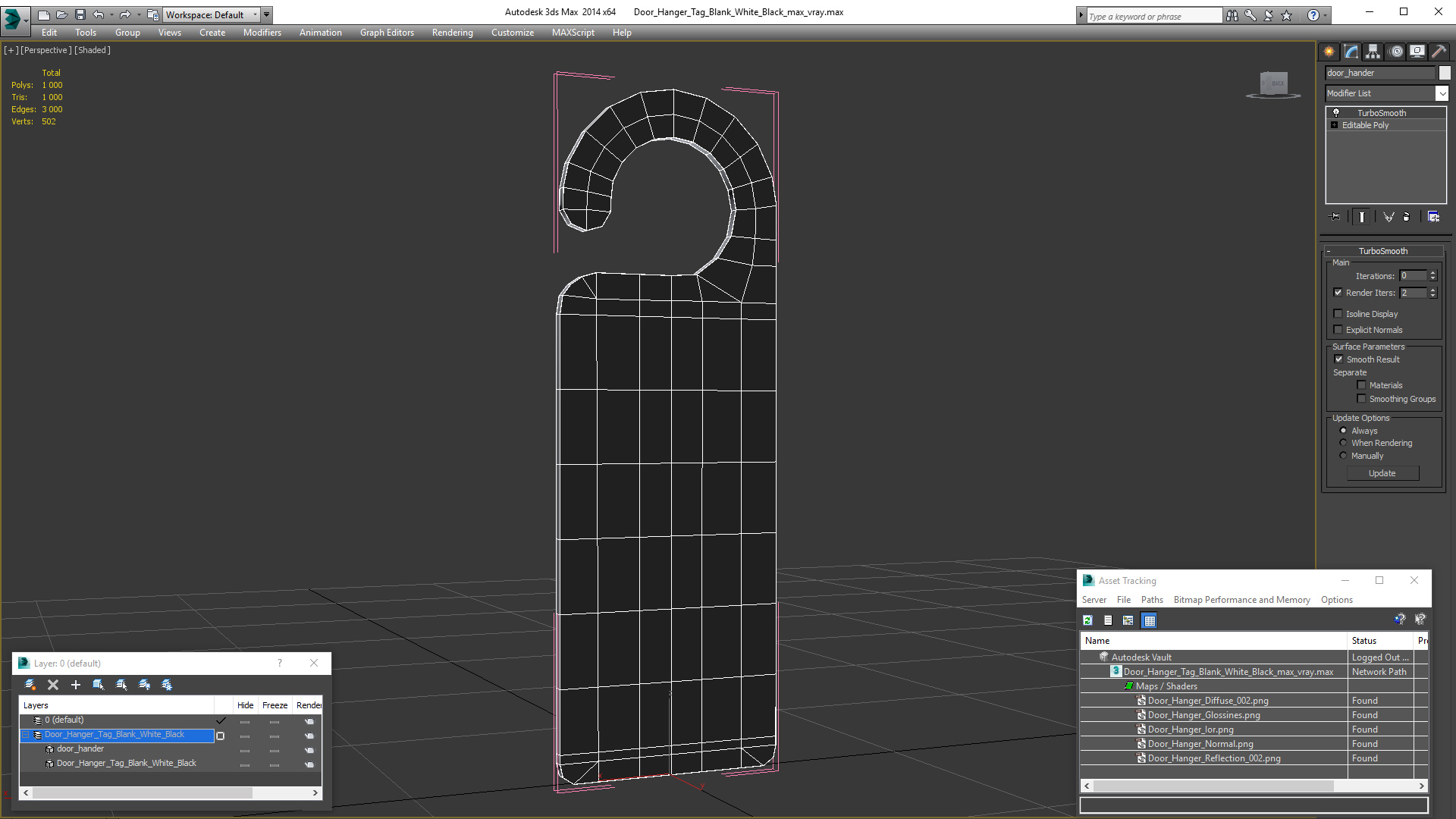Enable Separate by Smoothing Groups checkbox
This screenshot has height=819, width=1456.
tap(1361, 399)
